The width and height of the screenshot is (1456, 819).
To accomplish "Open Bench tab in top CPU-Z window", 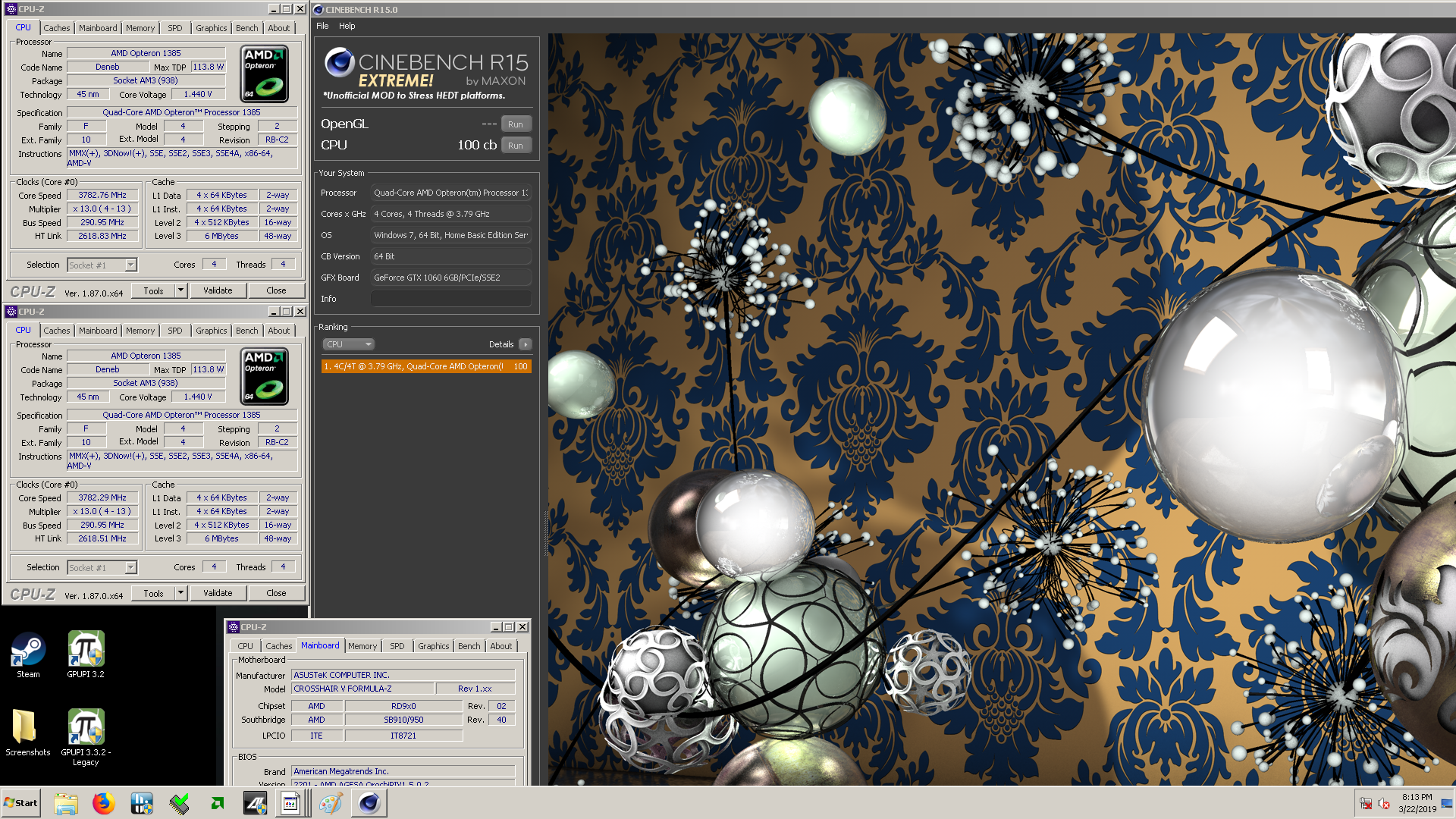I will click(246, 28).
